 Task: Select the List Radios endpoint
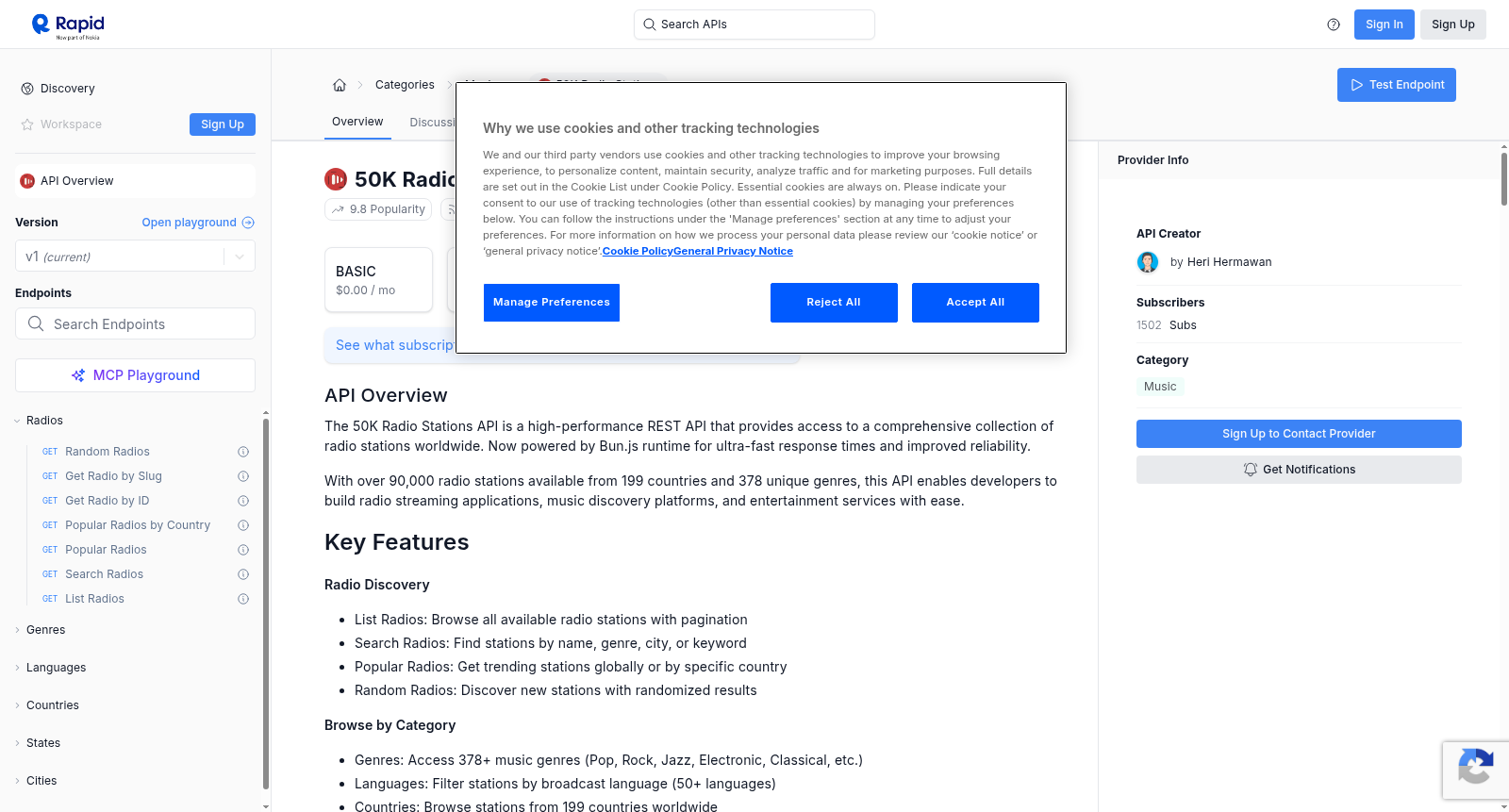pos(94,599)
